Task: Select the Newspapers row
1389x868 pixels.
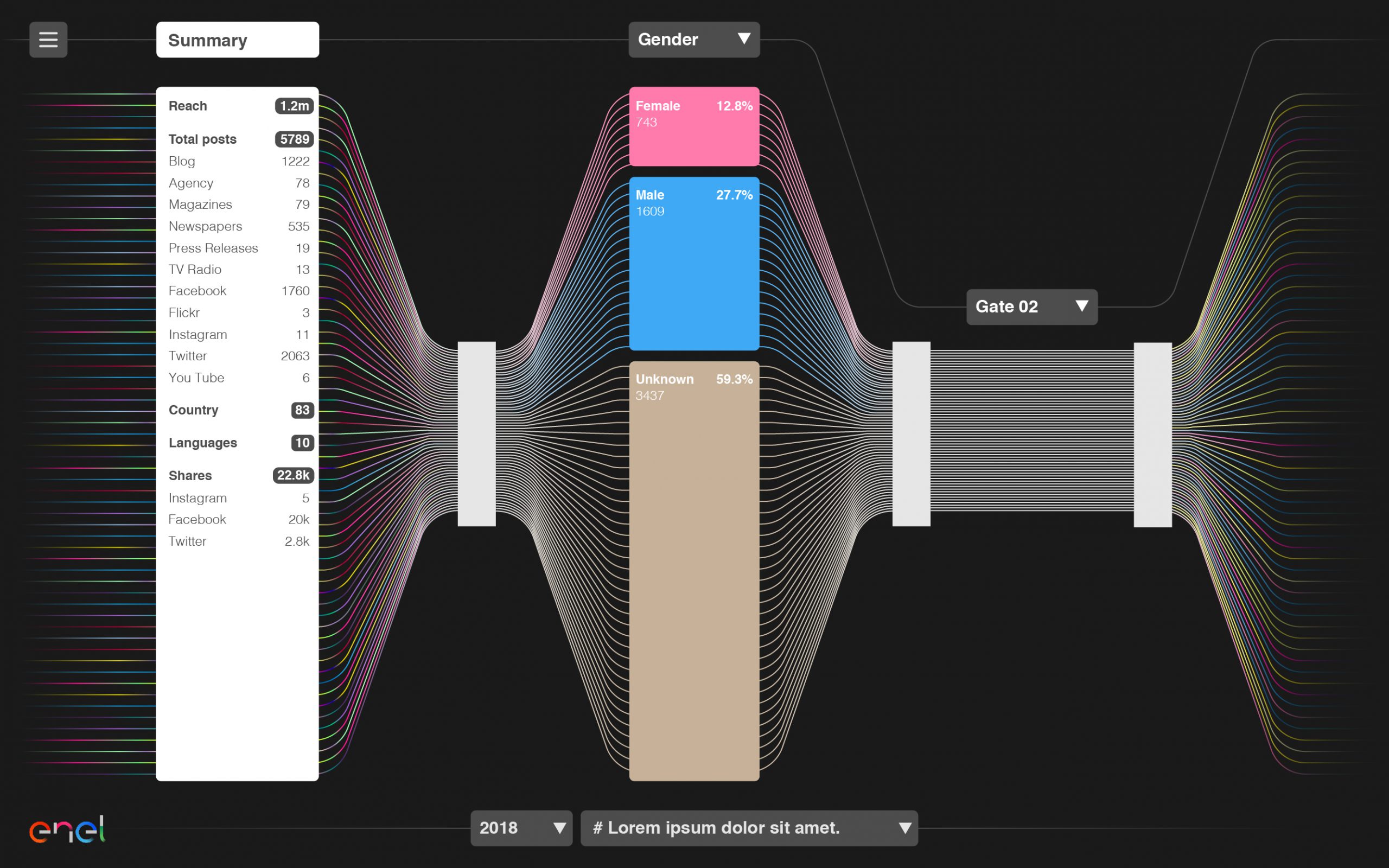Action: 238,226
